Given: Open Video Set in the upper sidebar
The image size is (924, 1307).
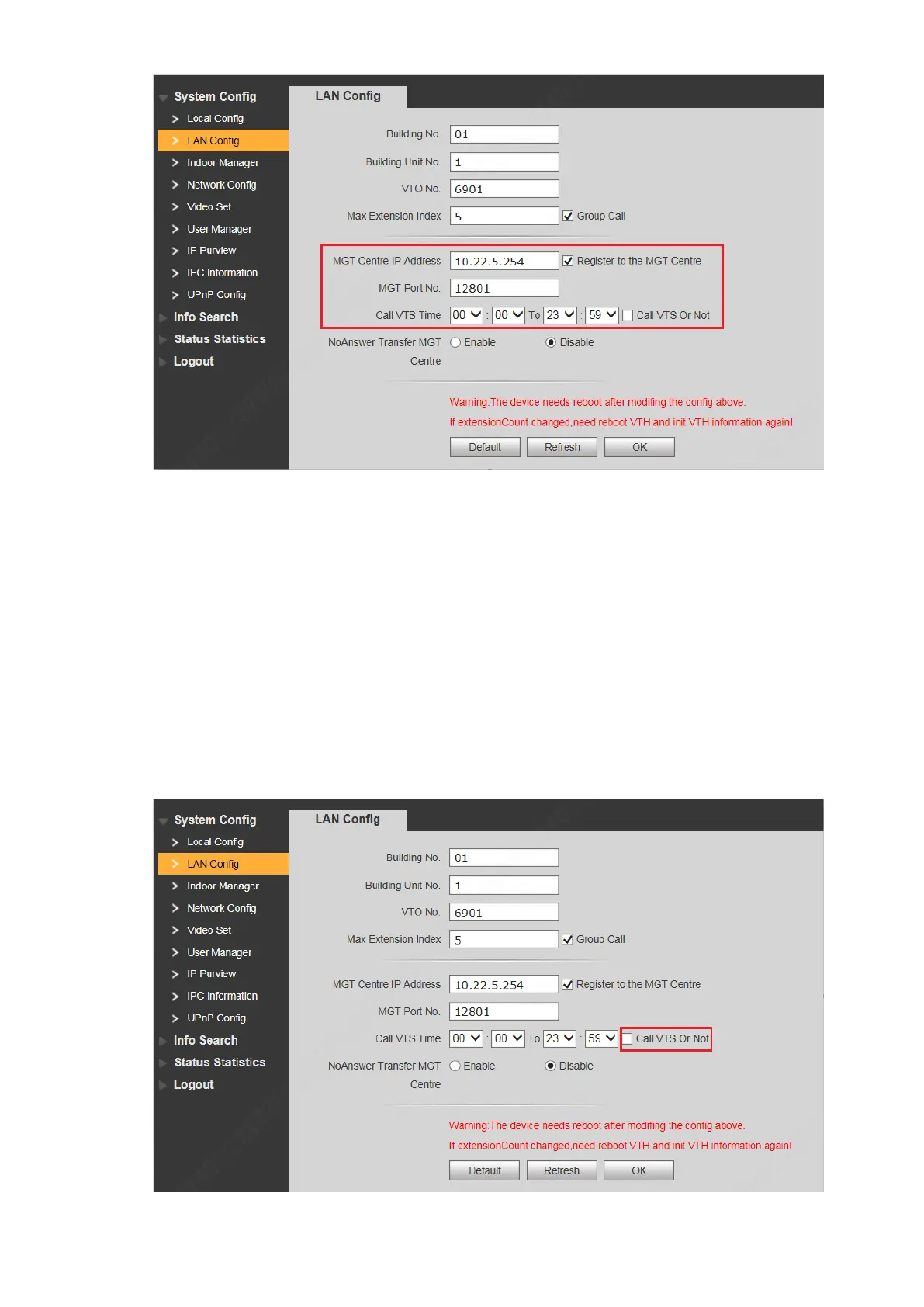Looking at the screenshot, I should point(209,207).
